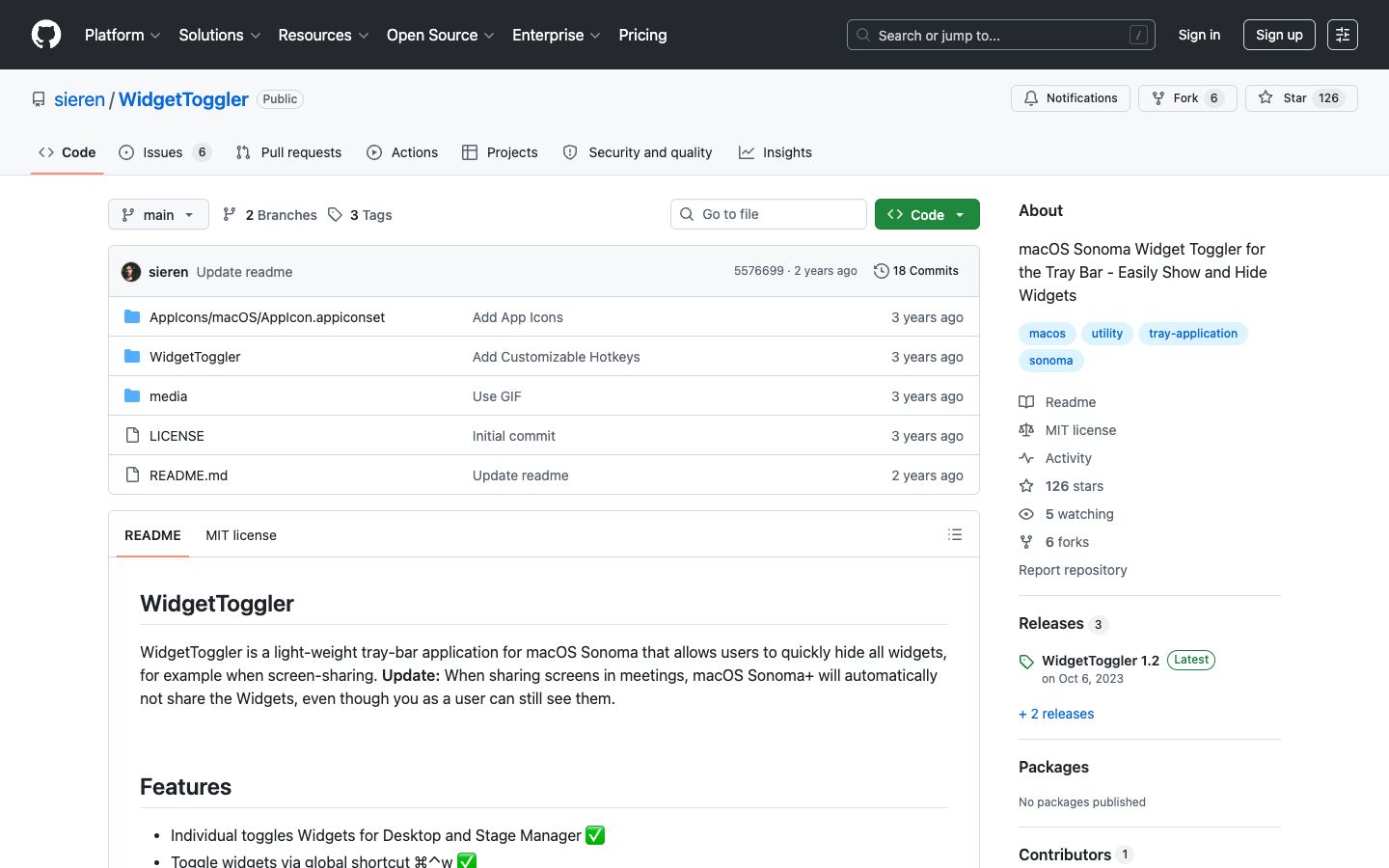This screenshot has height=868, width=1389.
Task: Open the main branch selector dropdown
Action: point(158,214)
